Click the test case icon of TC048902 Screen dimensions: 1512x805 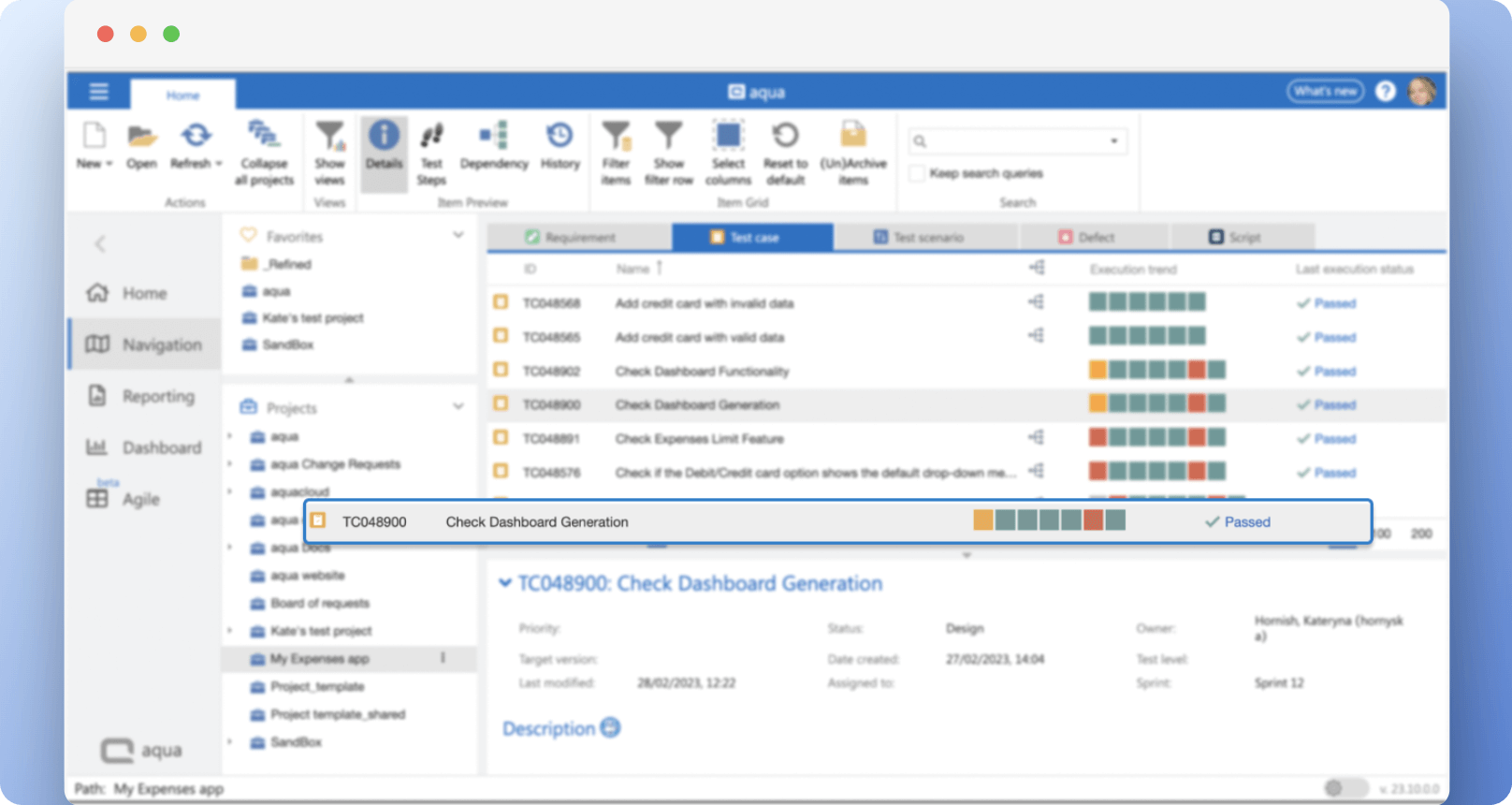[501, 370]
